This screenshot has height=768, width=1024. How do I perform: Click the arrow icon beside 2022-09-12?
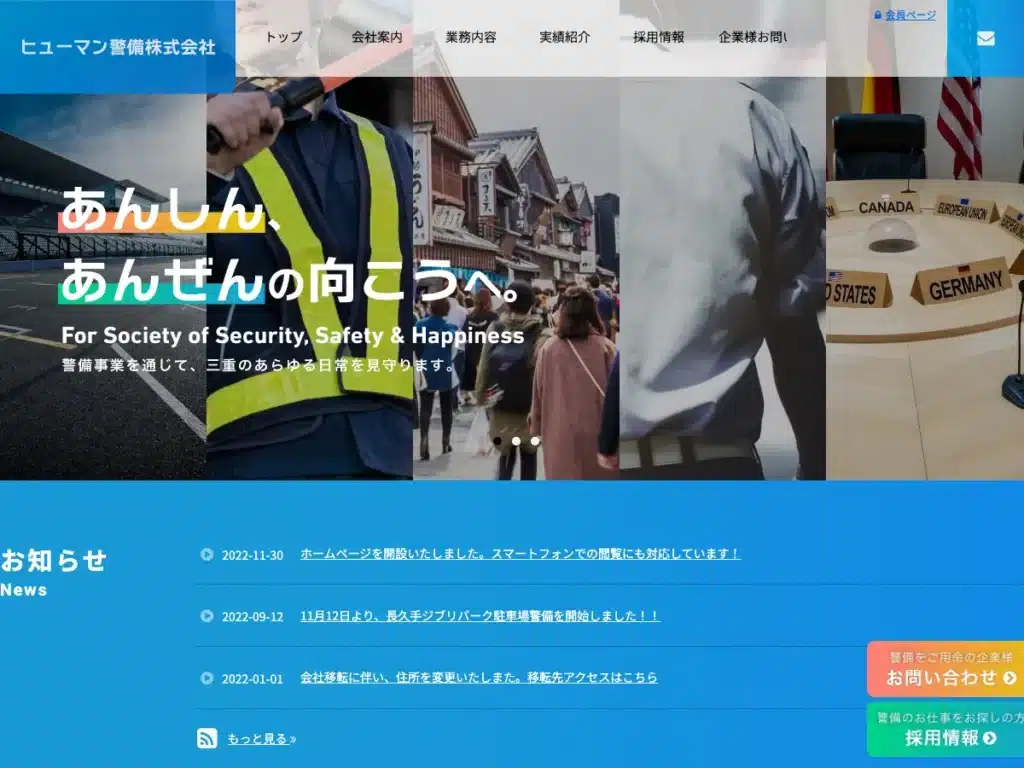(x=206, y=616)
